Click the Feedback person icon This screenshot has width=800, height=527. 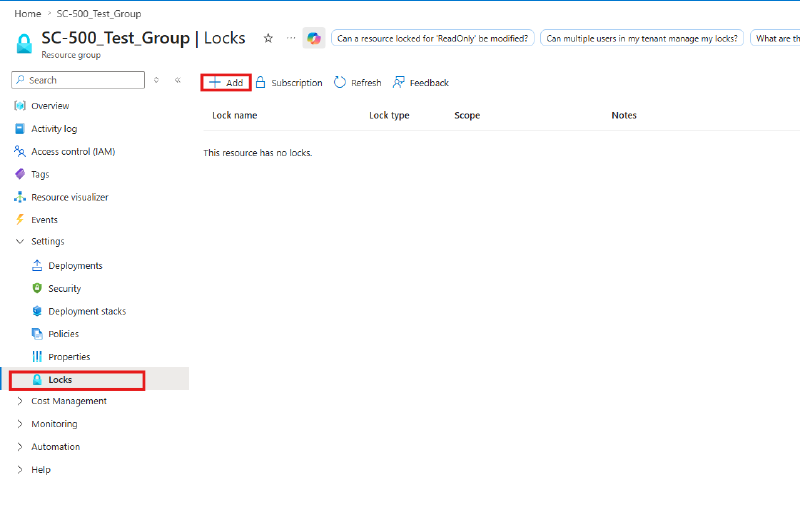tap(398, 82)
